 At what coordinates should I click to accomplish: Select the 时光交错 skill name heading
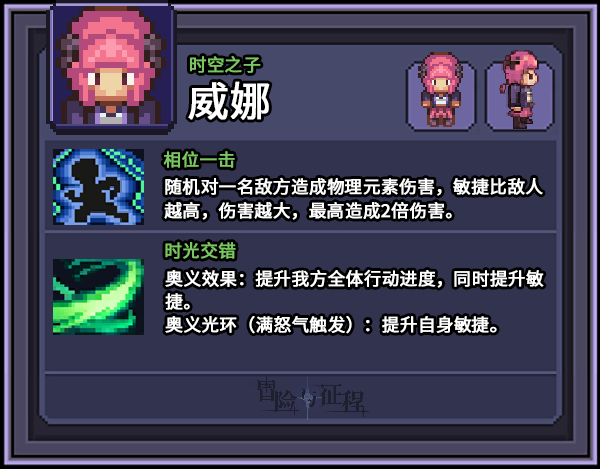201,251
